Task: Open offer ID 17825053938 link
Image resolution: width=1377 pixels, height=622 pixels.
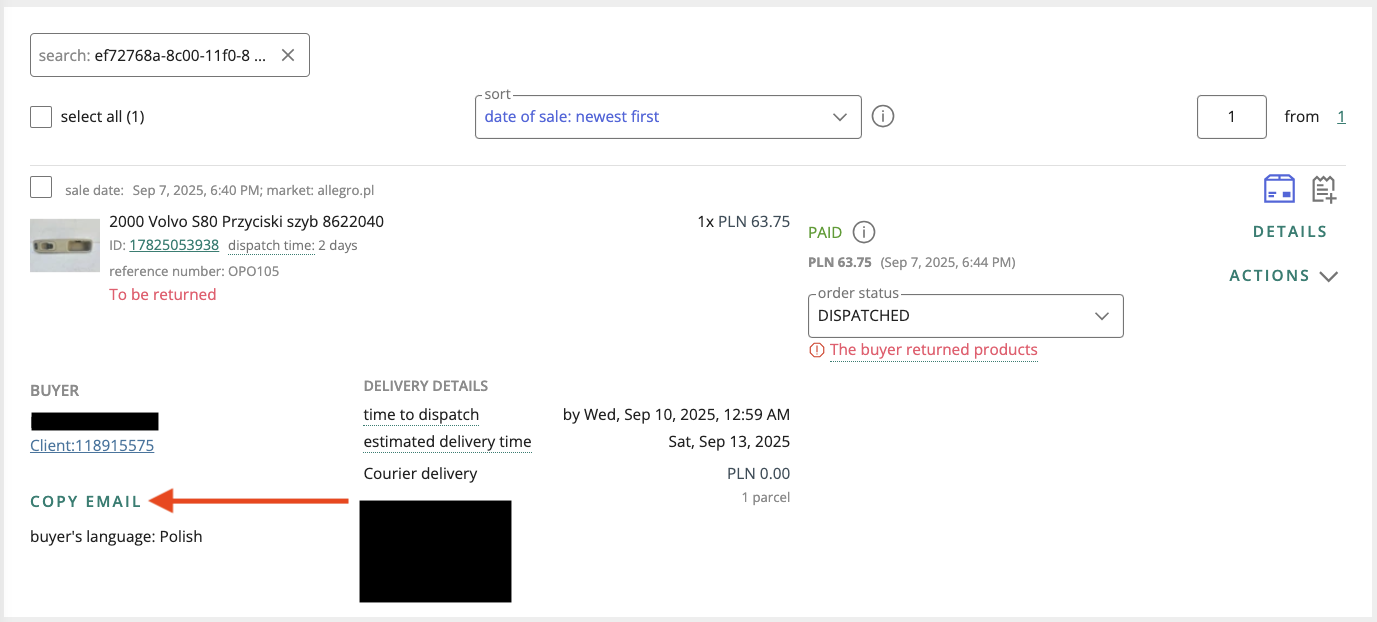Action: tap(174, 245)
